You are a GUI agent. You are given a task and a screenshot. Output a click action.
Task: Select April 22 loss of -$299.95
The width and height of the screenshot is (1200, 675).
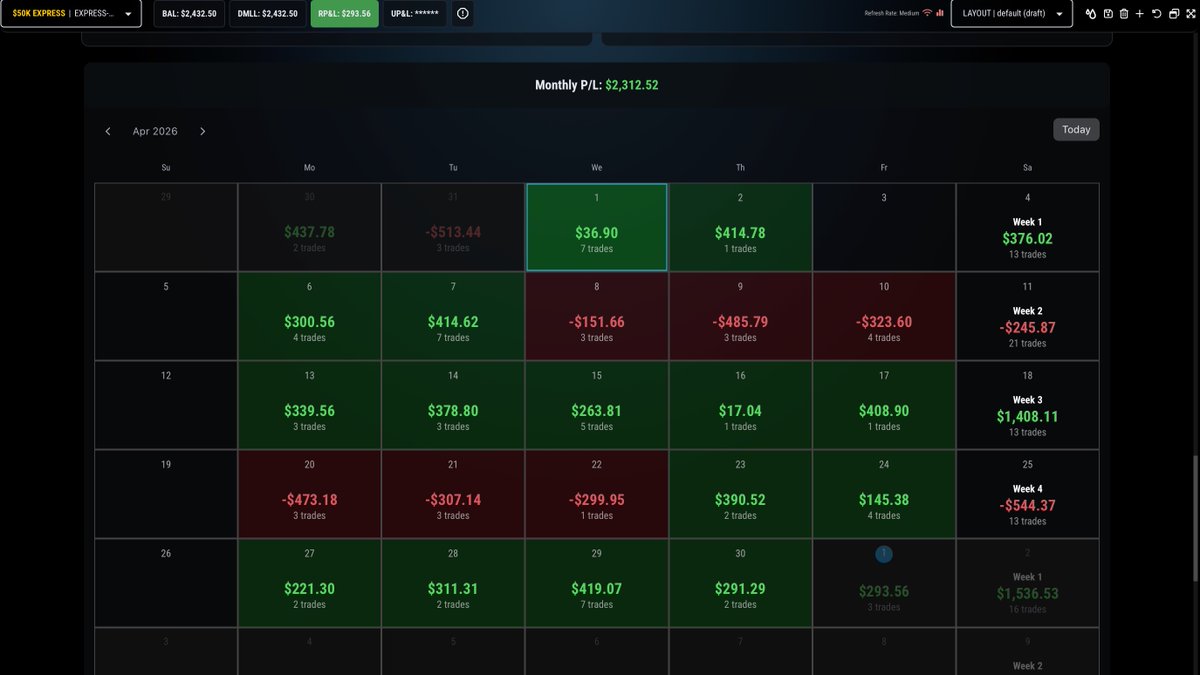597,494
